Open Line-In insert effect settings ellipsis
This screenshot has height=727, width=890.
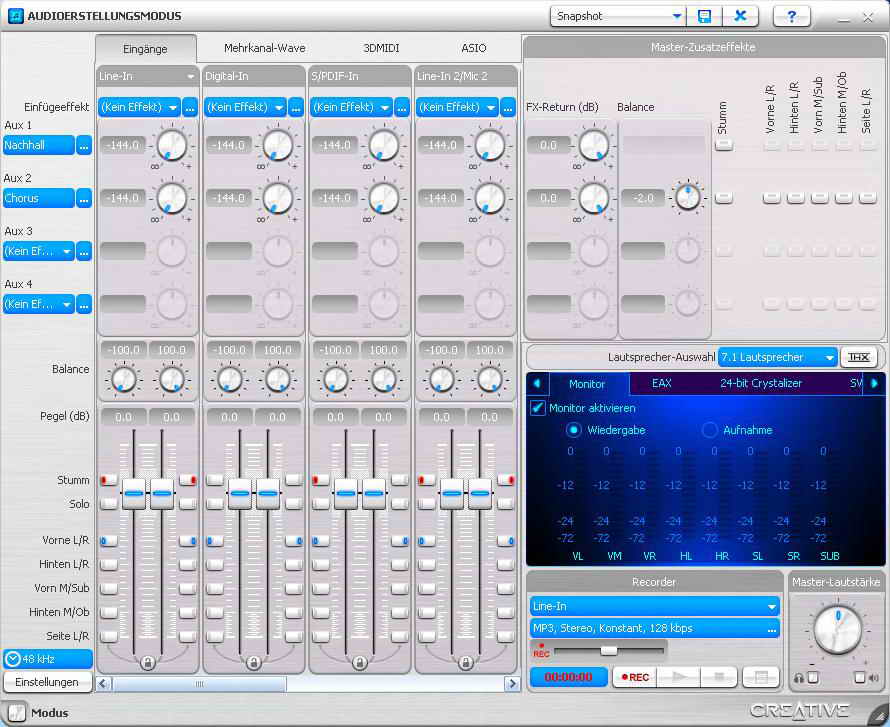click(190, 107)
